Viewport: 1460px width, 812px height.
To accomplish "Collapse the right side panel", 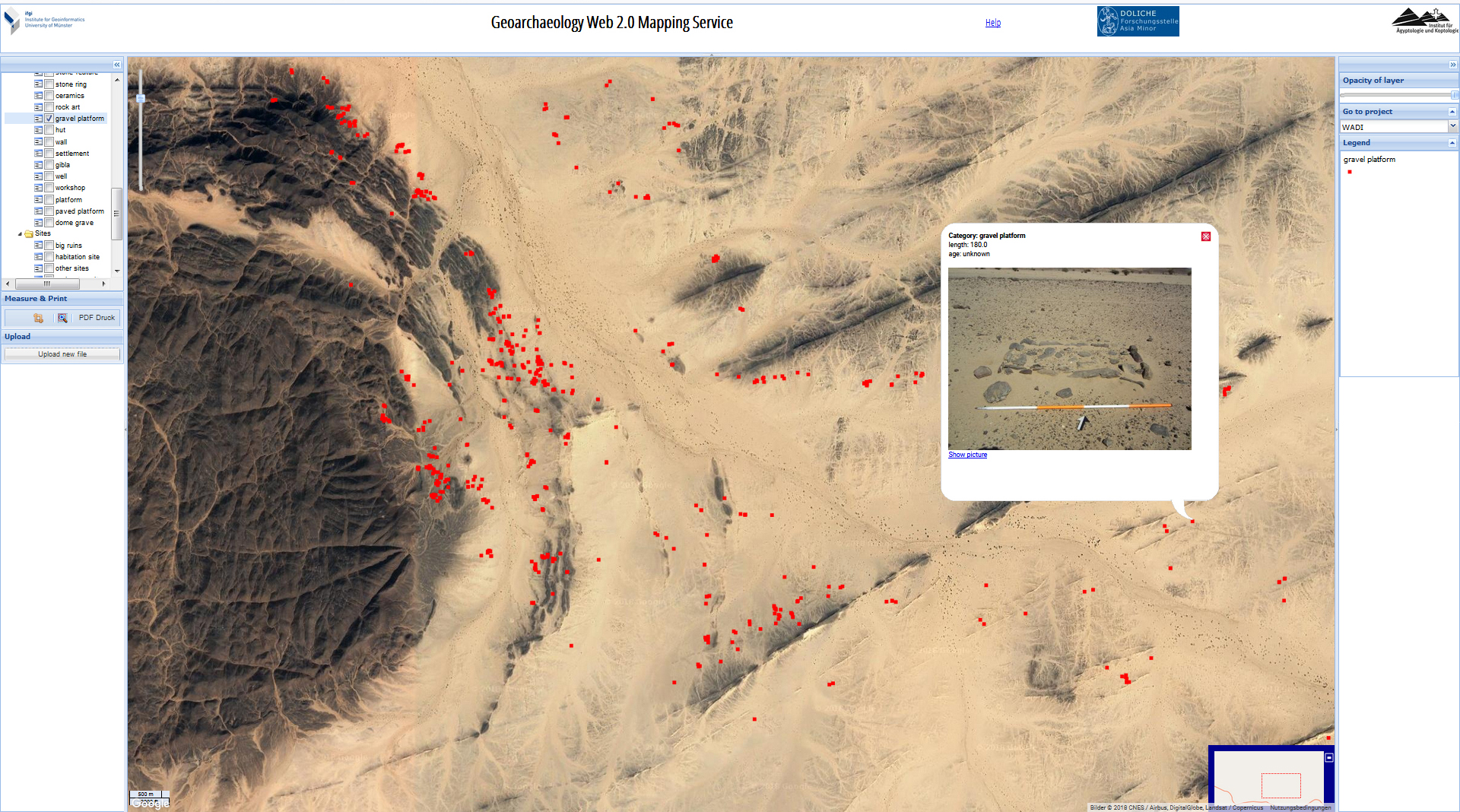I will (1452, 65).
